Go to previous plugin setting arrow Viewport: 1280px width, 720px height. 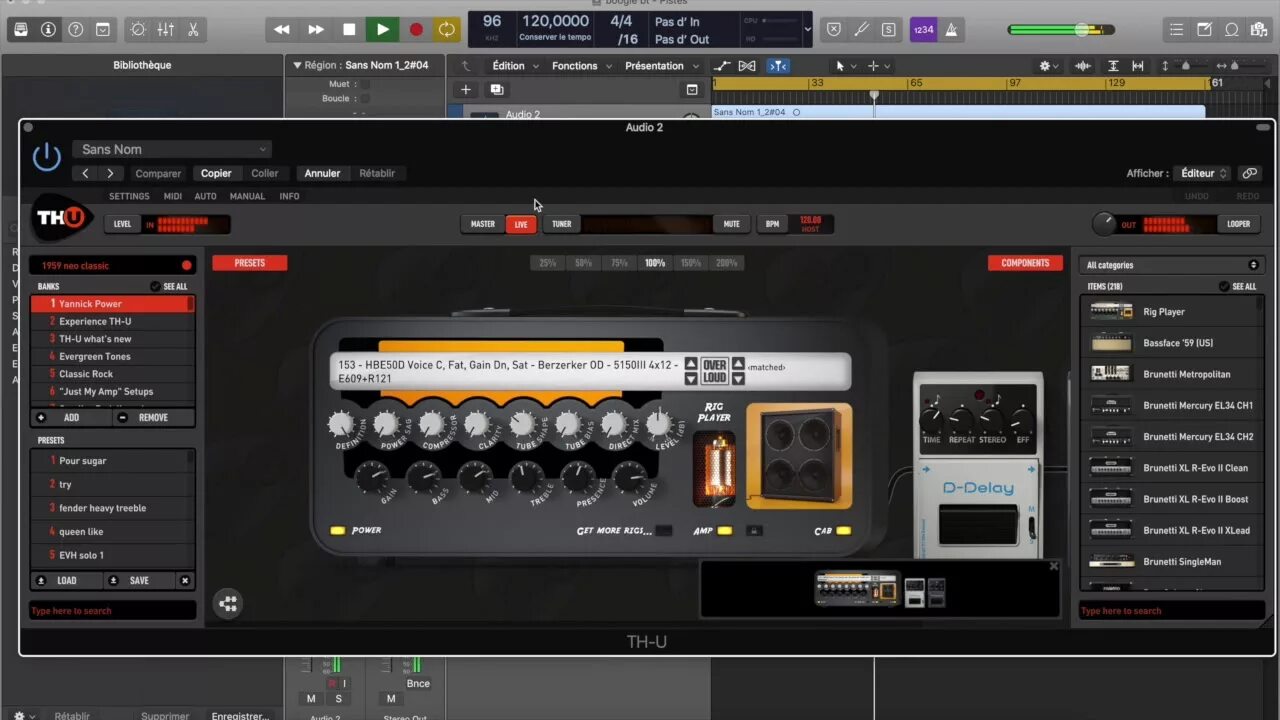point(86,173)
